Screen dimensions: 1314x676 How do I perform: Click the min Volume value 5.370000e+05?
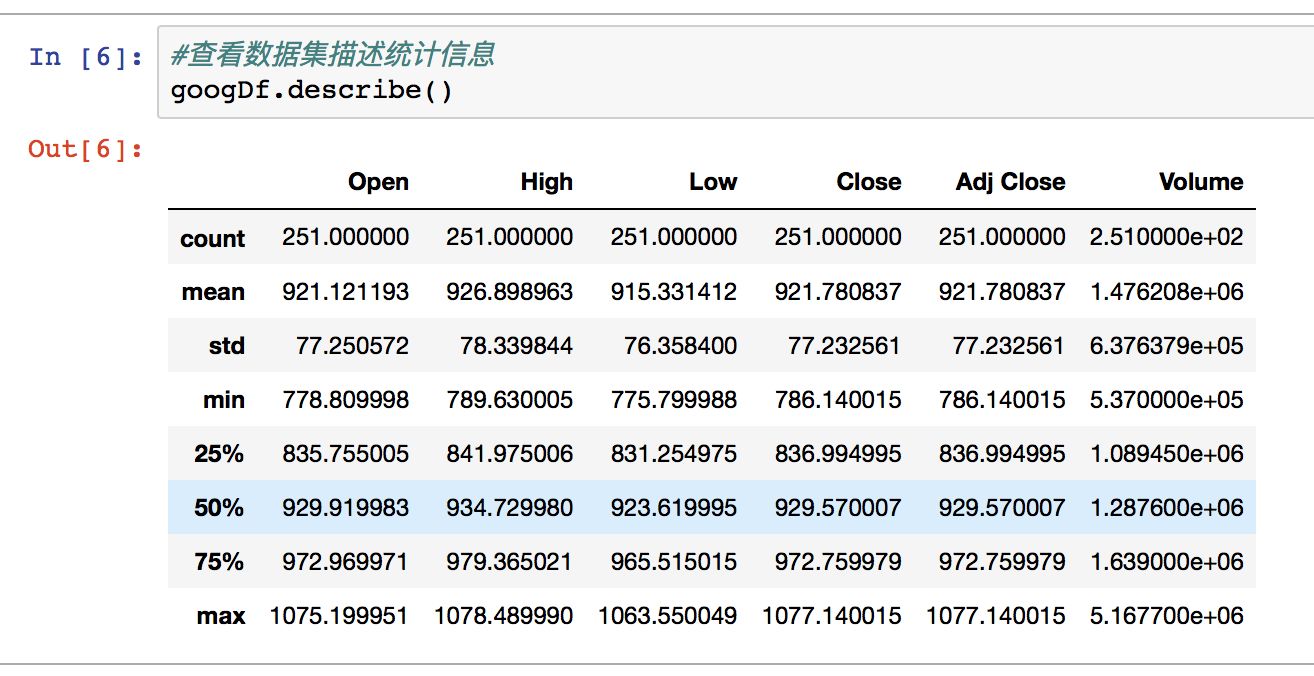(1167, 400)
